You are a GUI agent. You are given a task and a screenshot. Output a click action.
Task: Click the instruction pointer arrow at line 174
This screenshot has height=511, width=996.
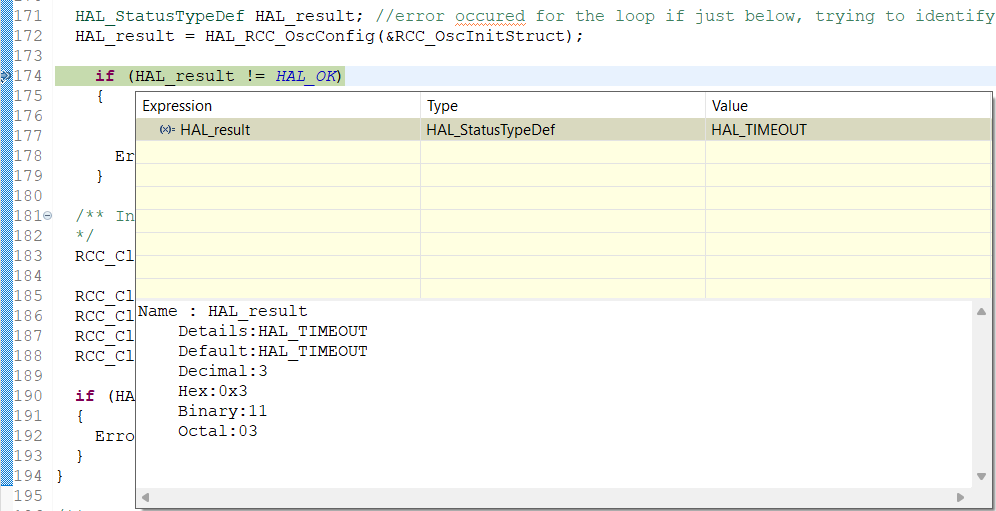6,76
